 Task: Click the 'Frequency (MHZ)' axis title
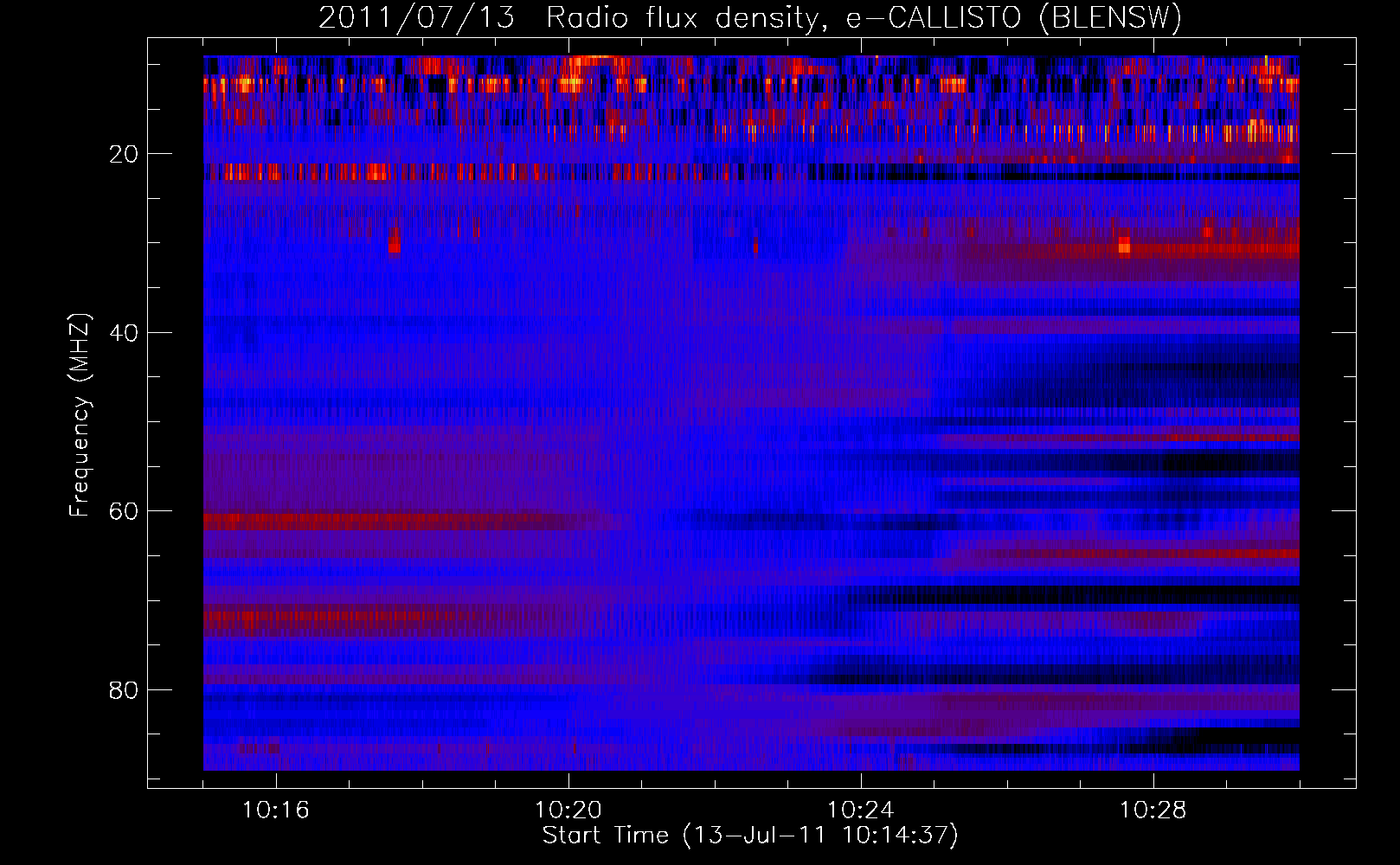point(80,415)
